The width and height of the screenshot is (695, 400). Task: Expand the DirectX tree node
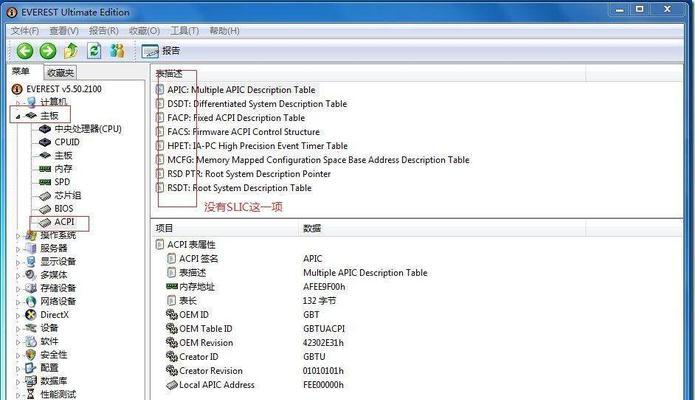[18, 316]
